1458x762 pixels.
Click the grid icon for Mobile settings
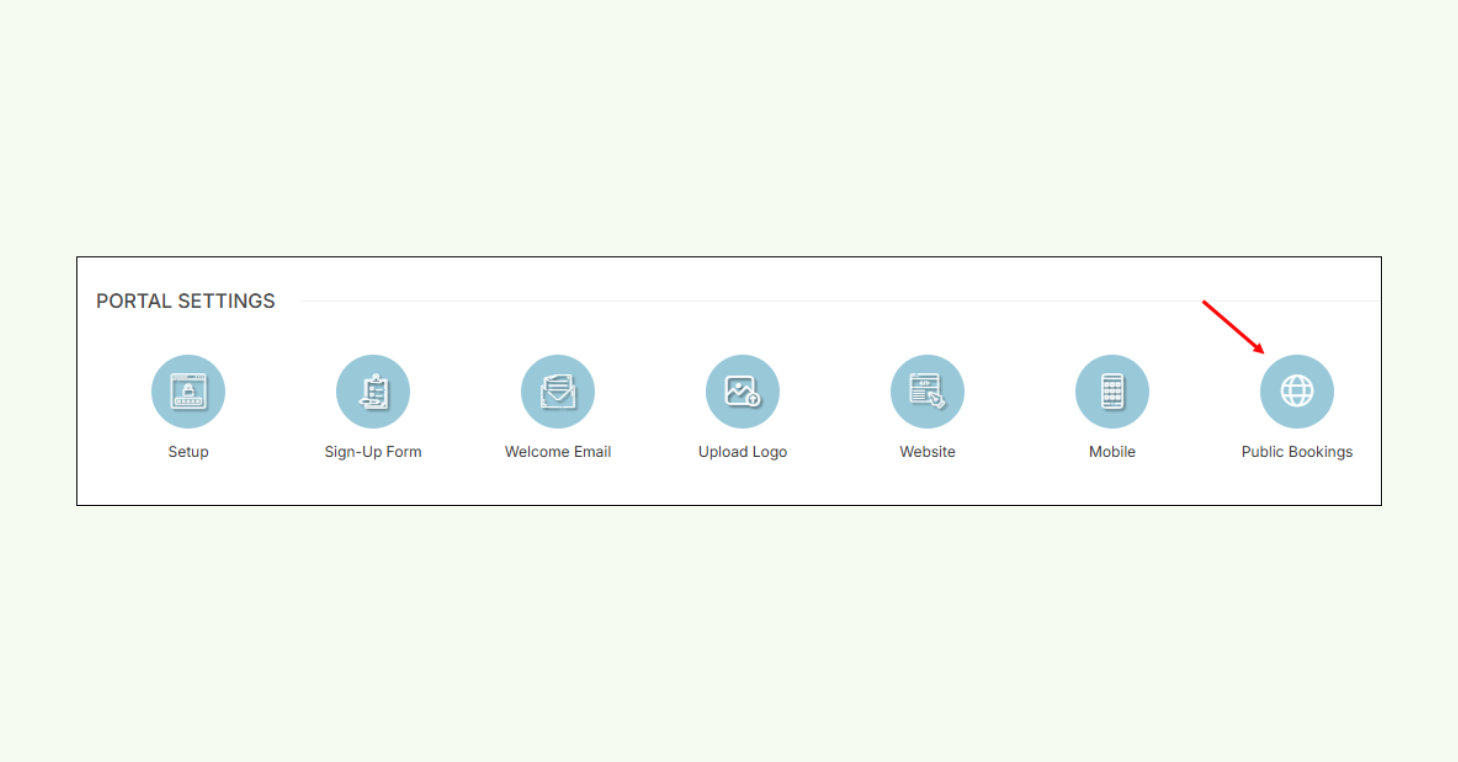pyautogui.click(x=1112, y=391)
